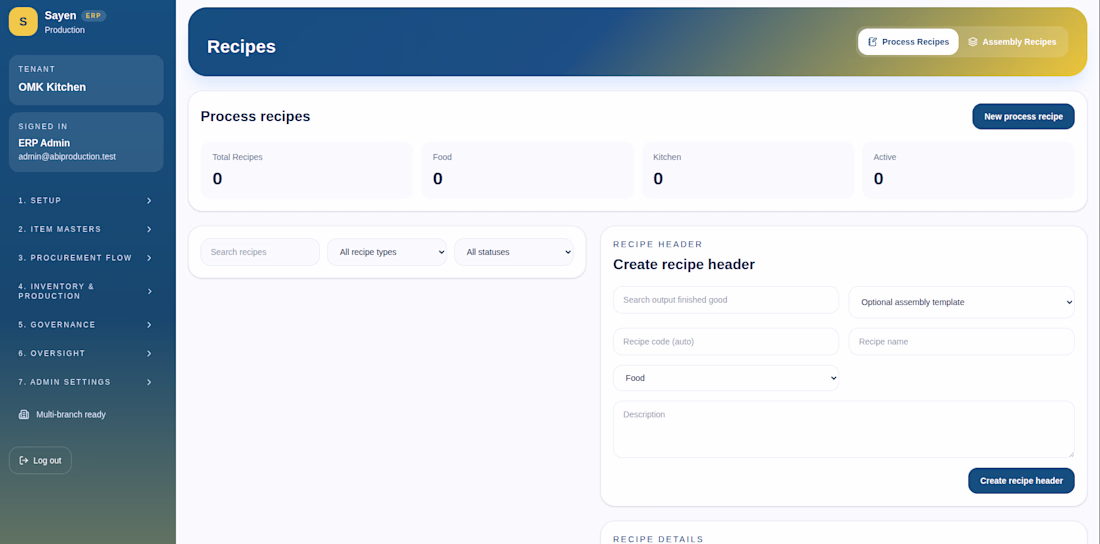This screenshot has height=544, width=1100.
Task: Click the Recipe name field
Action: click(962, 342)
